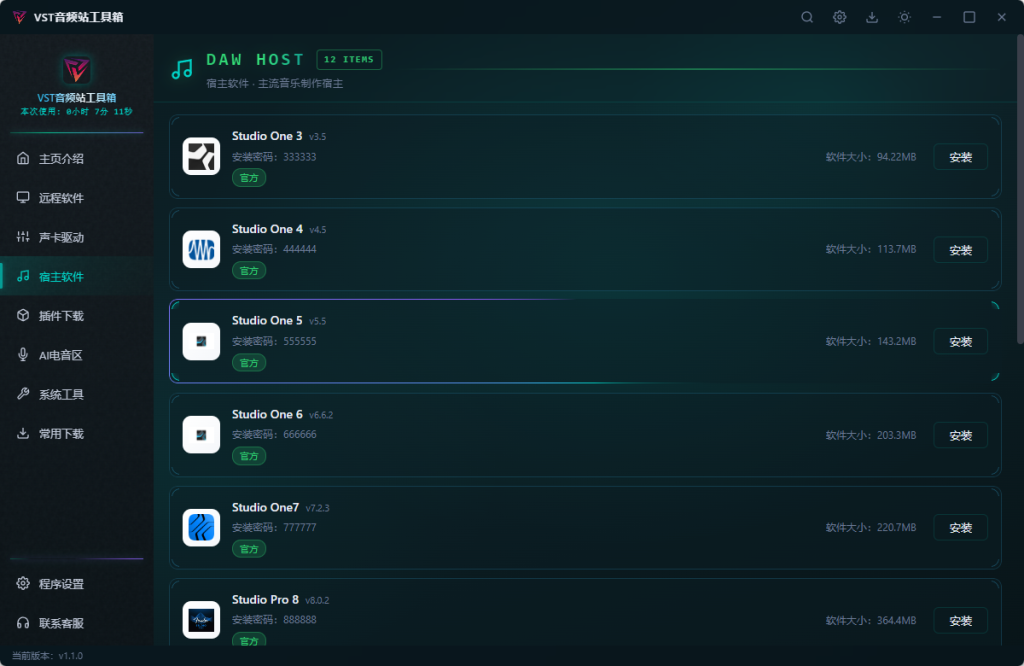Click 官方 tag under Studio One 6
Viewport: 1024px width, 666px height.
click(x=249, y=456)
